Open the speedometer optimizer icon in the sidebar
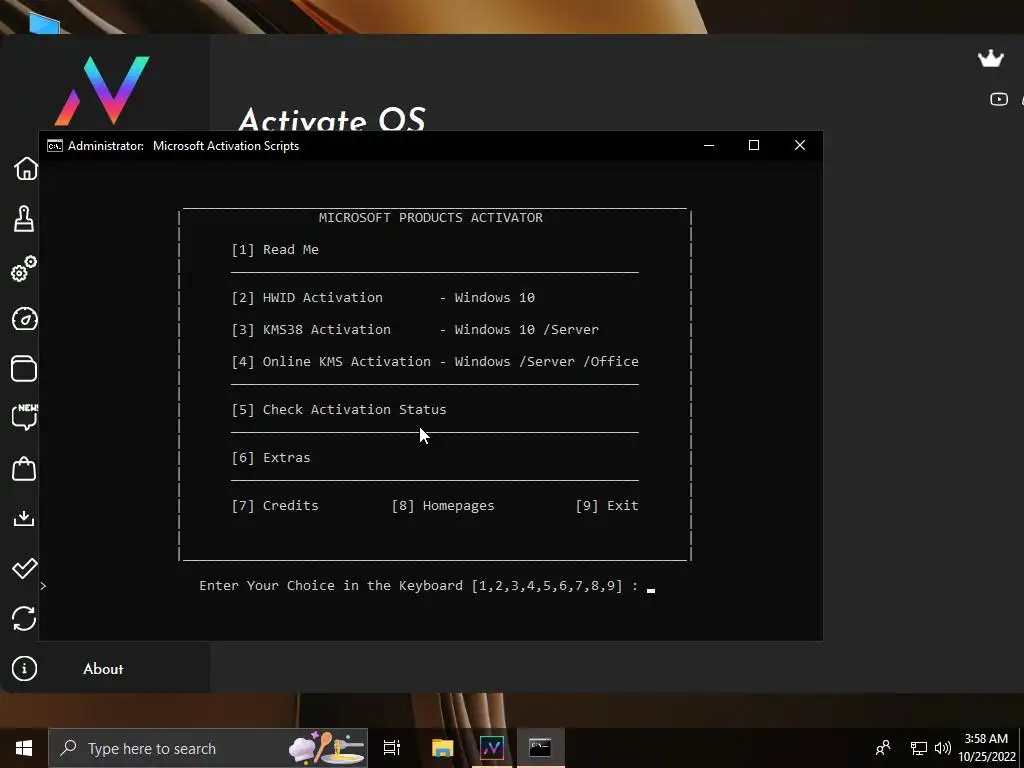This screenshot has height=768, width=1024. pos(25,319)
